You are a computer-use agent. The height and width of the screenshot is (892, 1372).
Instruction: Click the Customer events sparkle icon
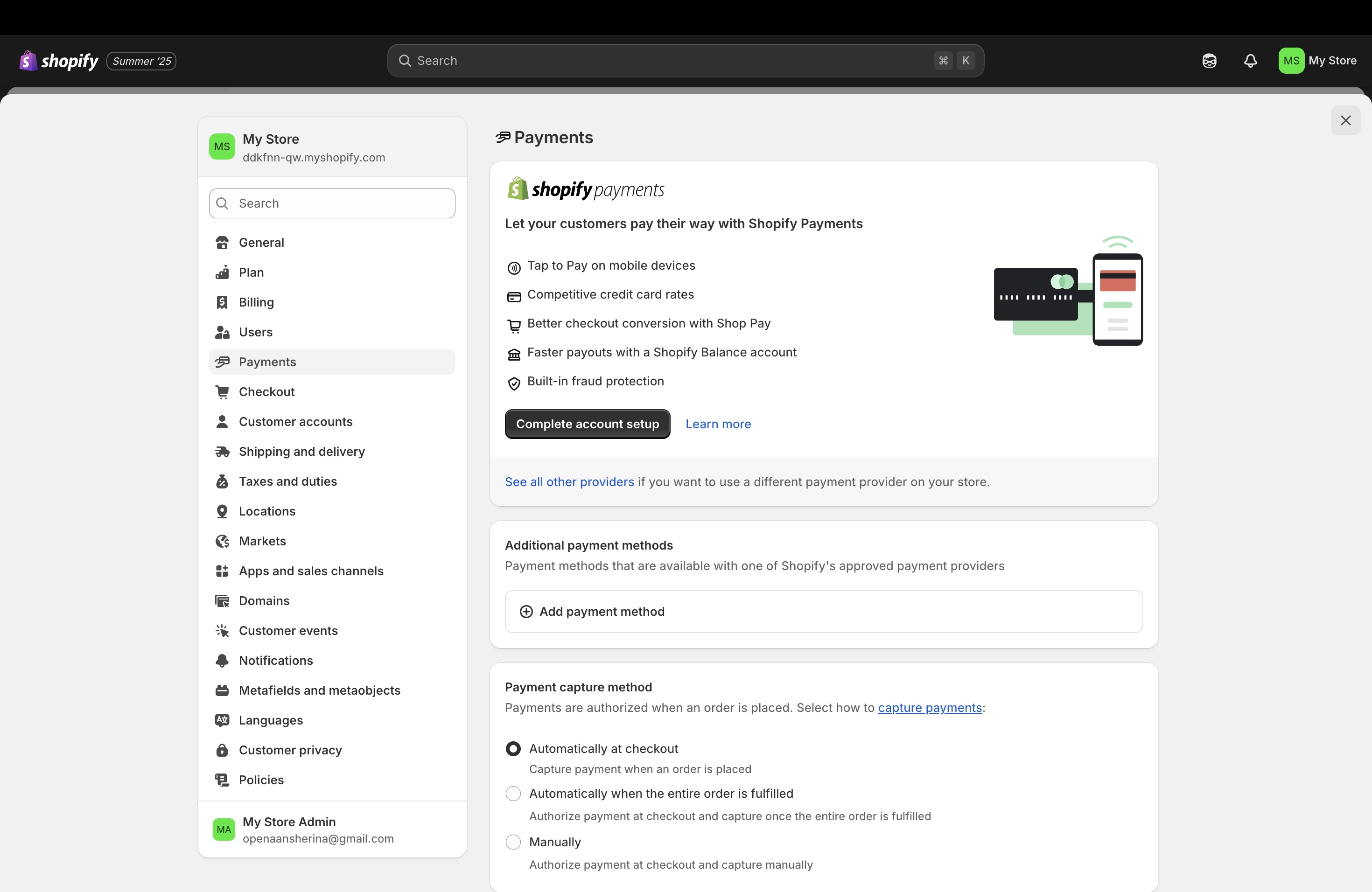pyautogui.click(x=222, y=631)
